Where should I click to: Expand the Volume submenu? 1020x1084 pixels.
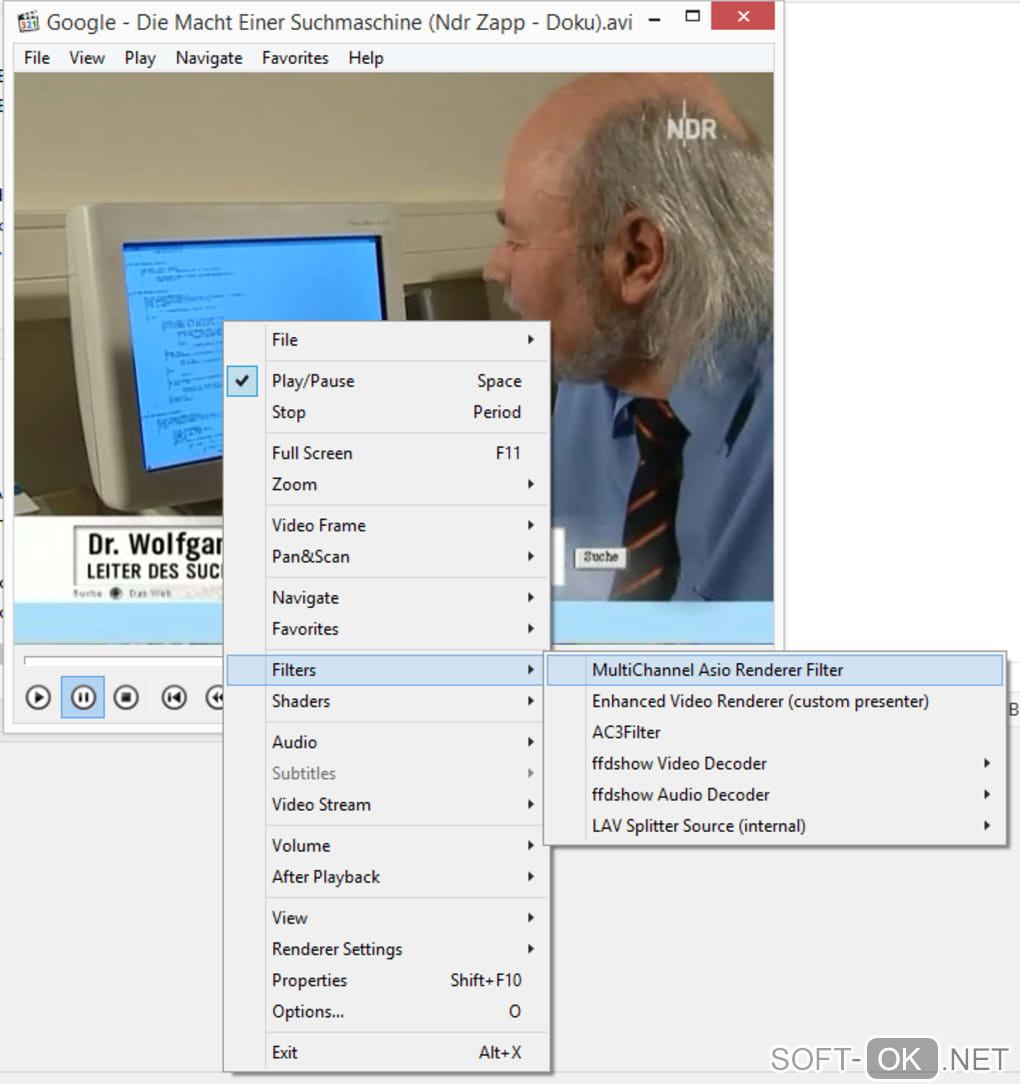(x=387, y=845)
